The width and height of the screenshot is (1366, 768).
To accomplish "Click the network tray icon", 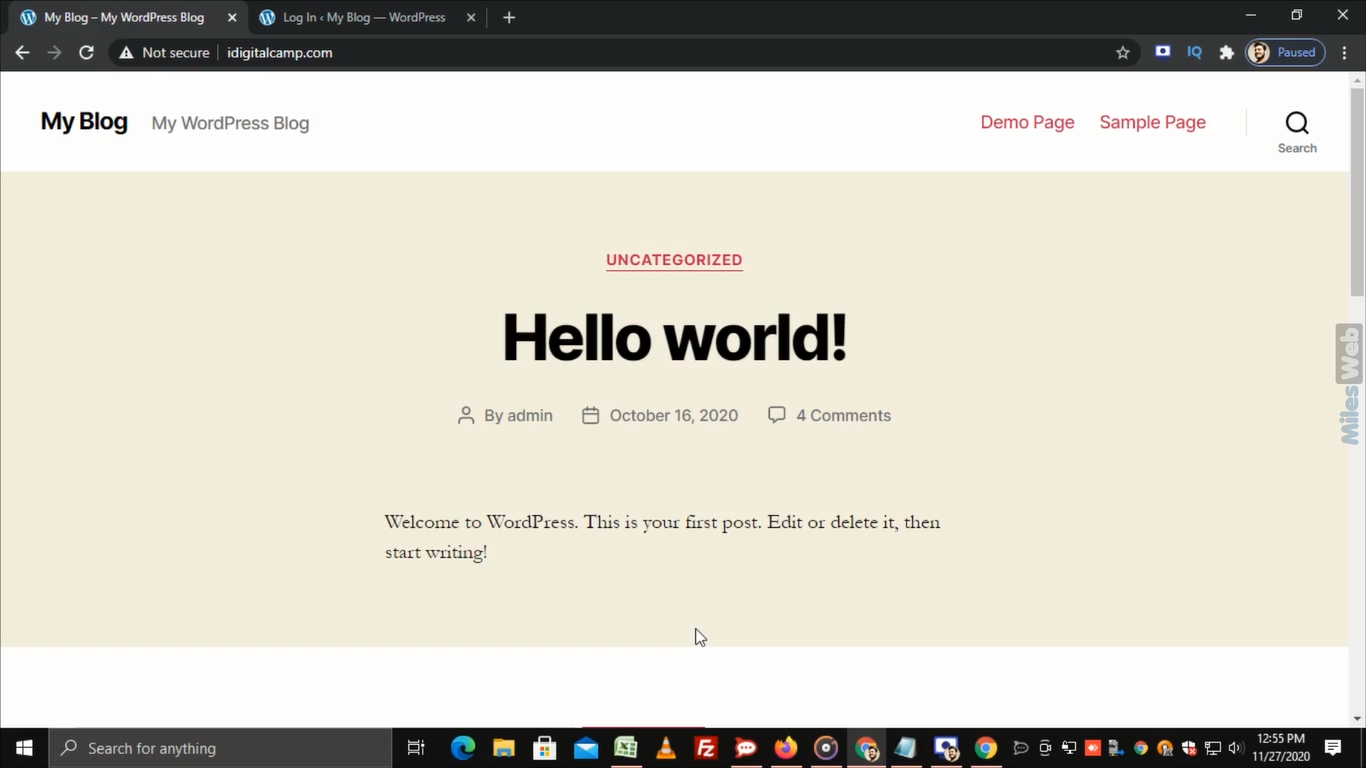I will pyautogui.click(x=1213, y=748).
